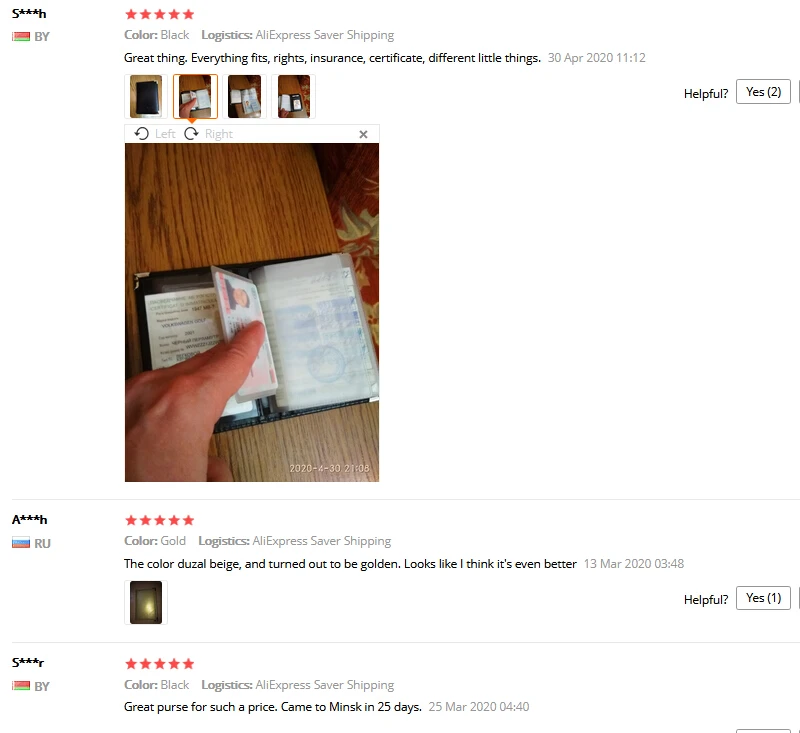
Task: Open the third review photo thumbnail
Action: (x=244, y=96)
